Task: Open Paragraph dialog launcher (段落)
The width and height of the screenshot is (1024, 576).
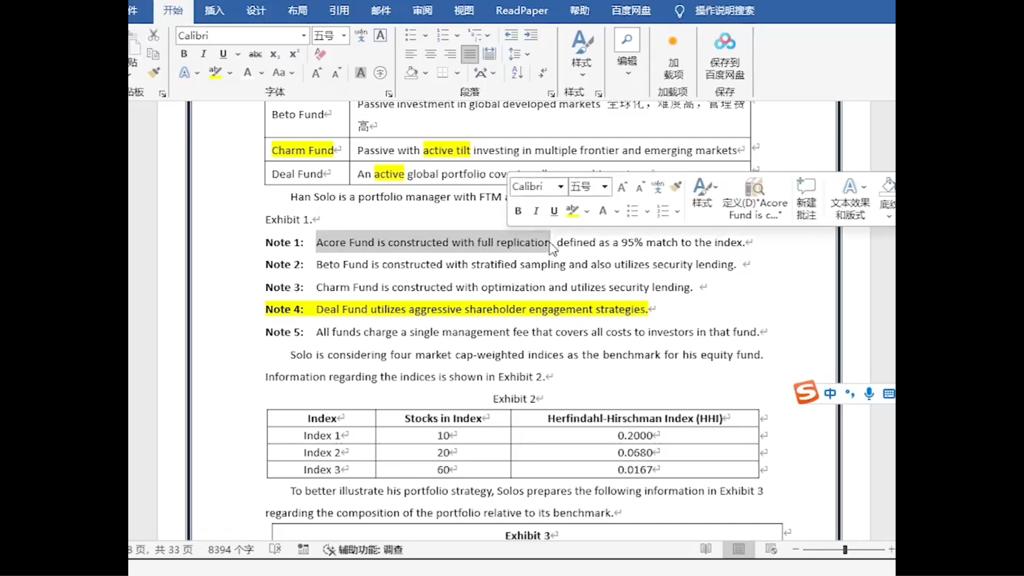Action: click(x=551, y=93)
